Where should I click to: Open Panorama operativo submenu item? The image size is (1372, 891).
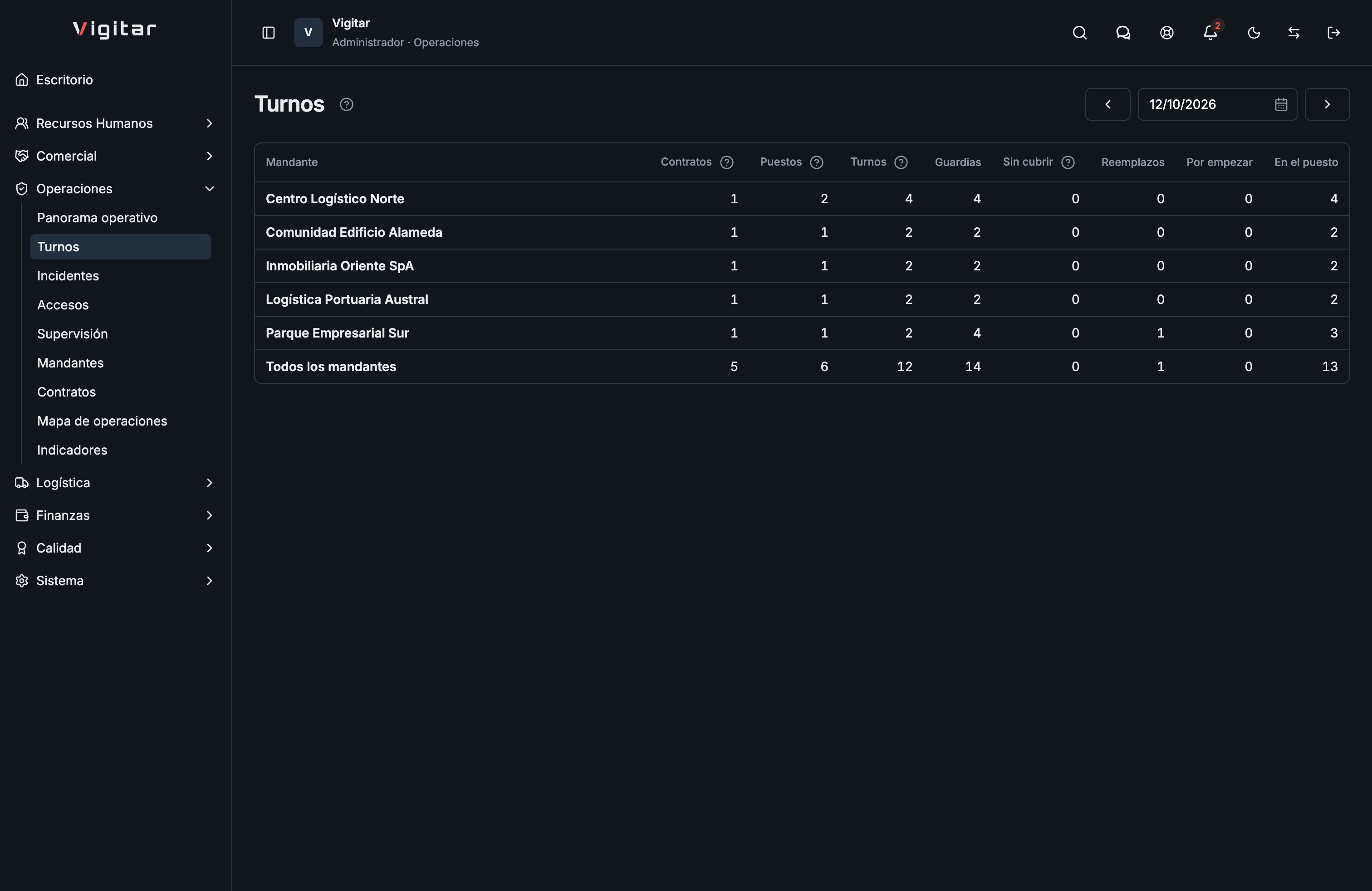click(121, 218)
